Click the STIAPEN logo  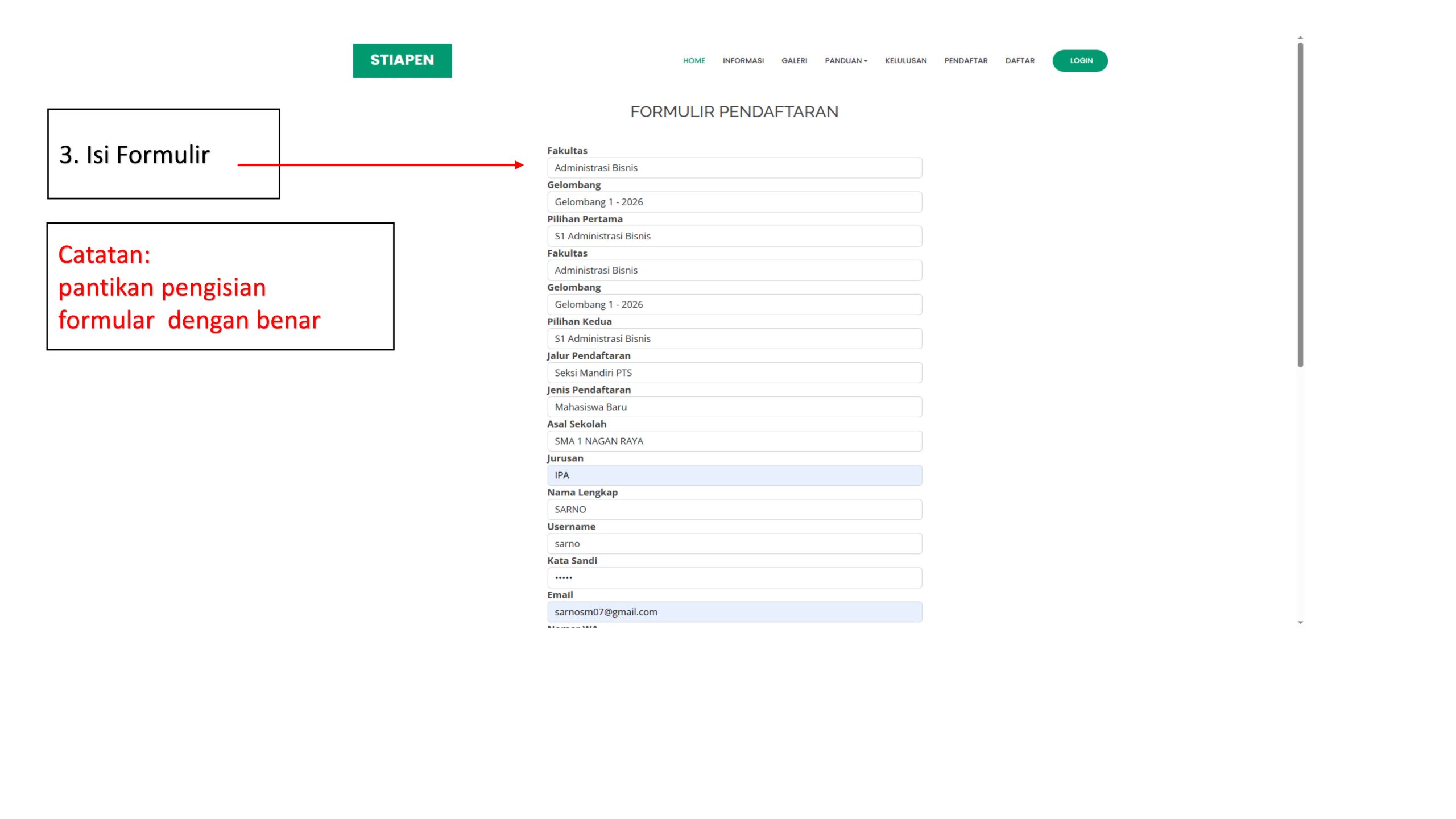click(402, 60)
